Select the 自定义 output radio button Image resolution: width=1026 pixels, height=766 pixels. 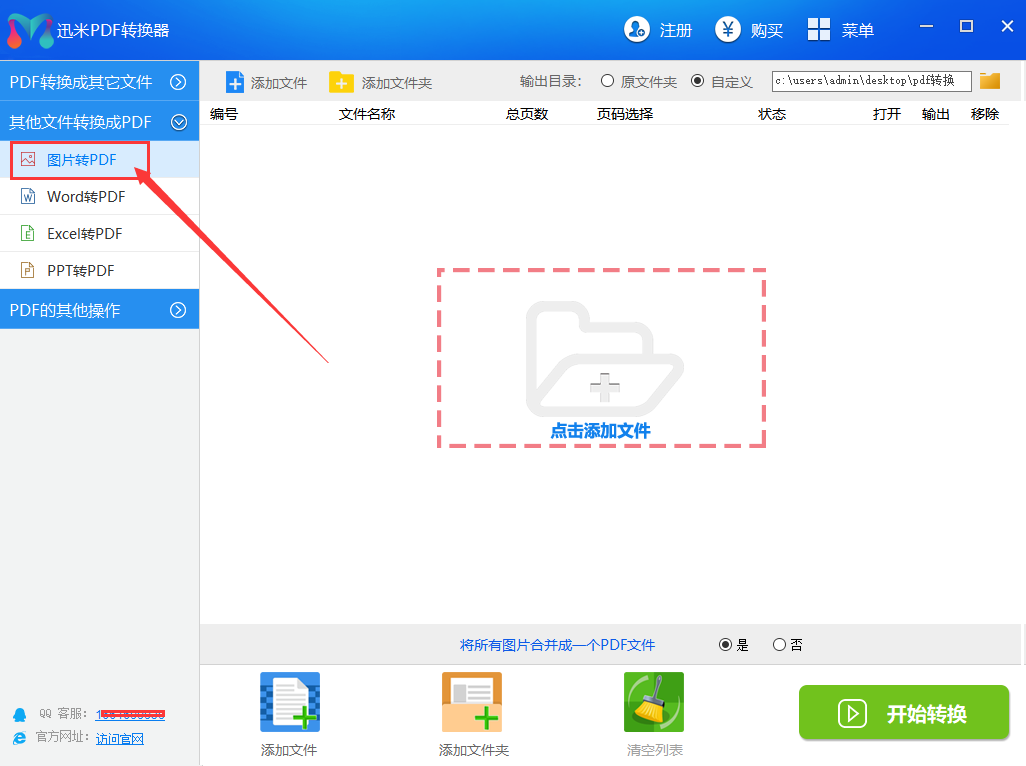pos(697,81)
